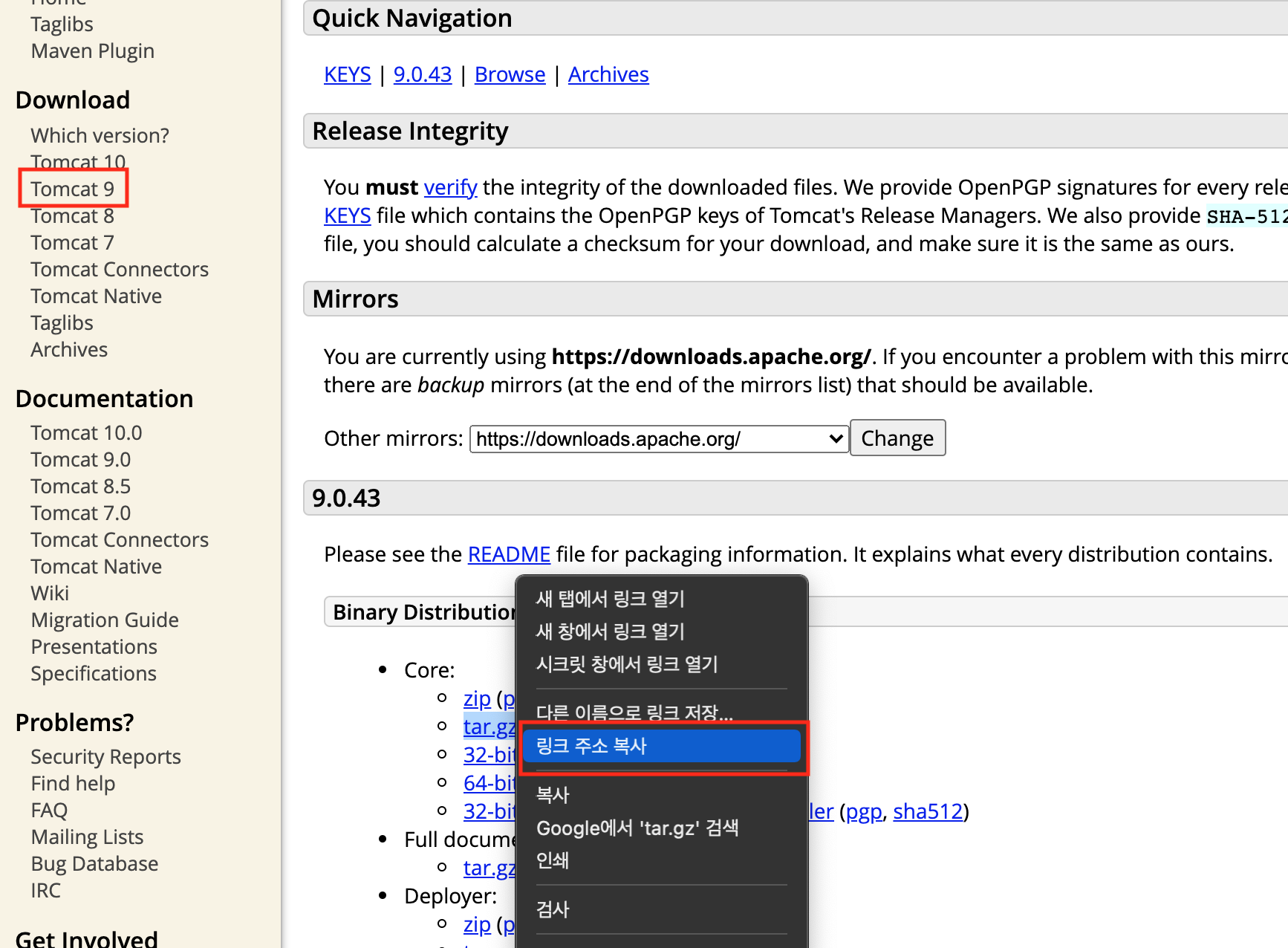The image size is (1288, 948).
Task: Click the Full documentation tar.gz link
Action: click(489, 868)
